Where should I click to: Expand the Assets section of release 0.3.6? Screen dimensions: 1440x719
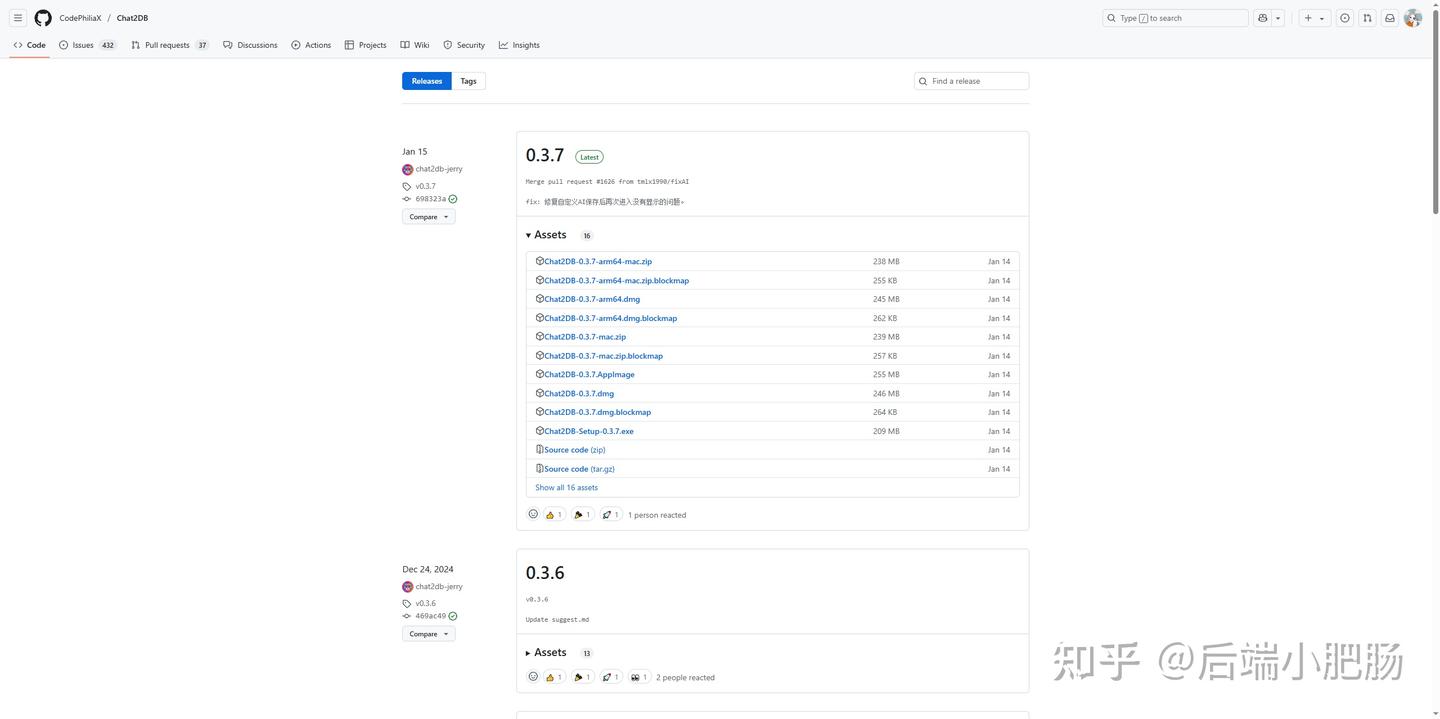(x=549, y=652)
